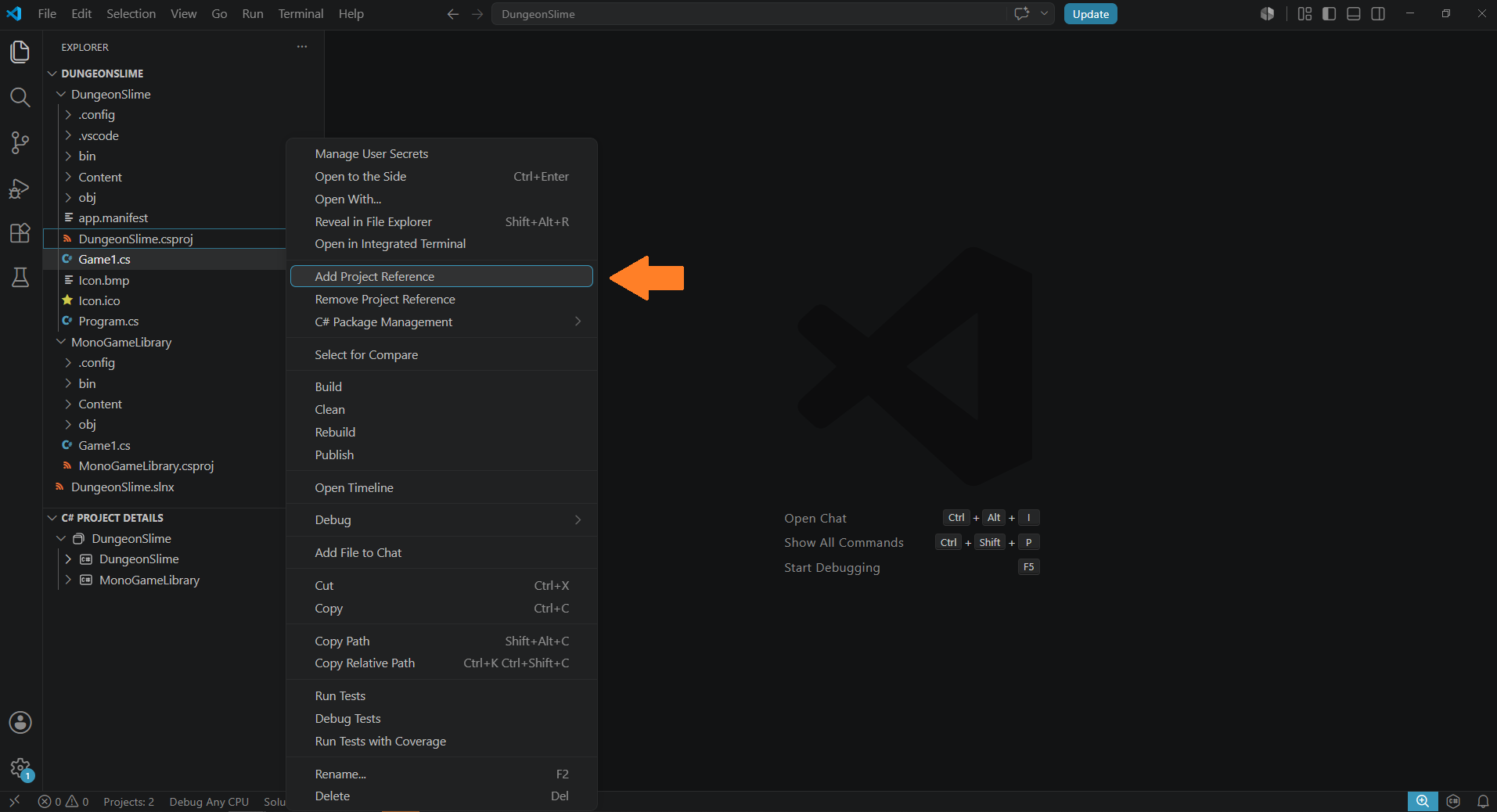This screenshot has width=1497, height=812.
Task: Expand the .vscode folder
Action: click(x=68, y=135)
